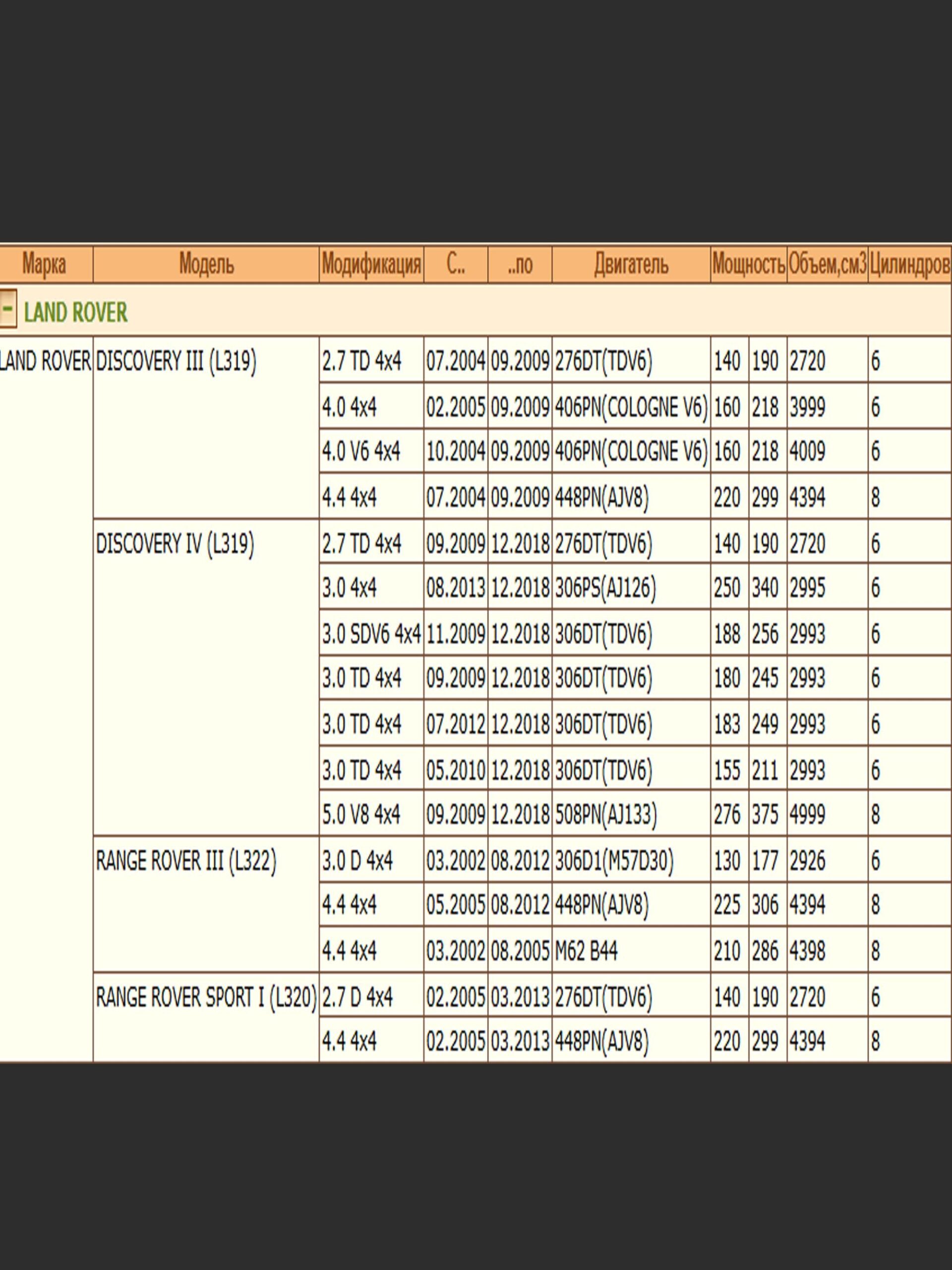
Task: Click the 3.0 SDV6 4x4 modification cell
Action: pos(371,635)
